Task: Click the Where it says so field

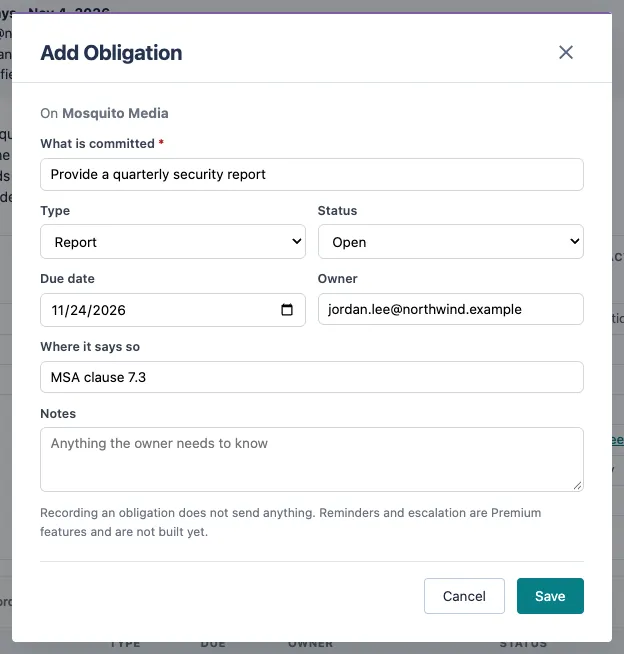Action: [312, 377]
